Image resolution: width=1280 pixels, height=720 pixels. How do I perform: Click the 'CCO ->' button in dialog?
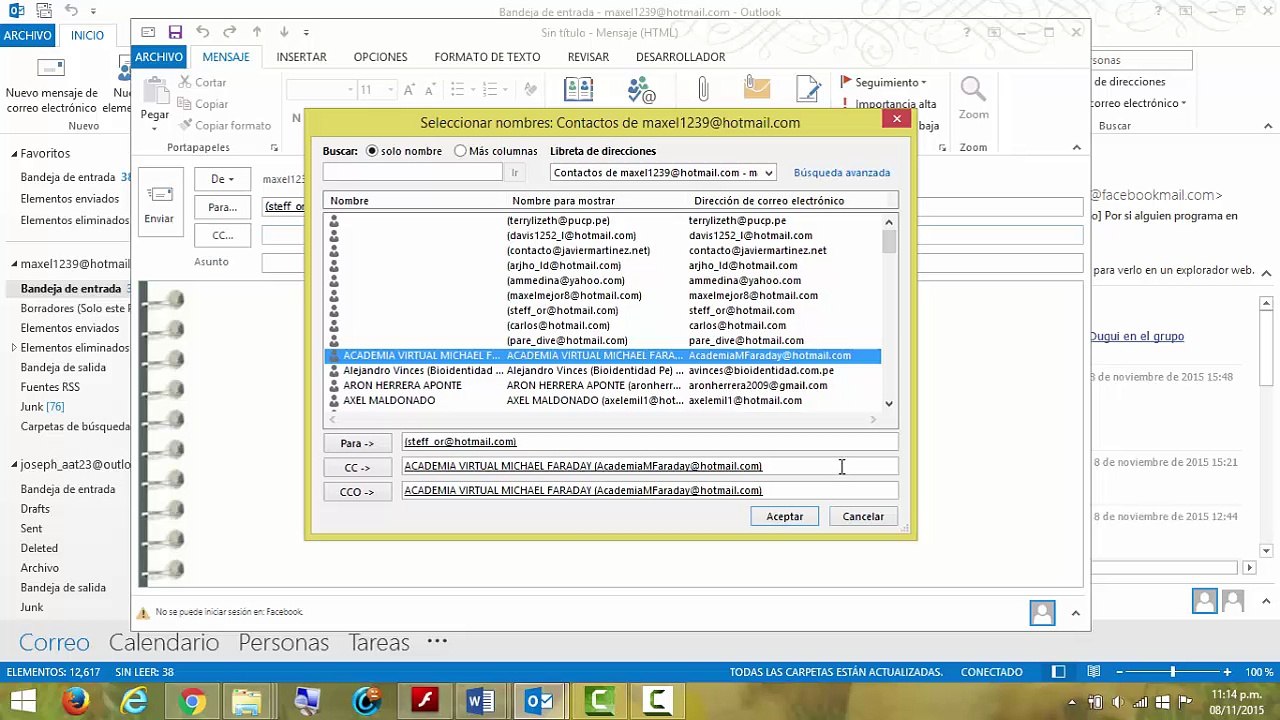[357, 492]
